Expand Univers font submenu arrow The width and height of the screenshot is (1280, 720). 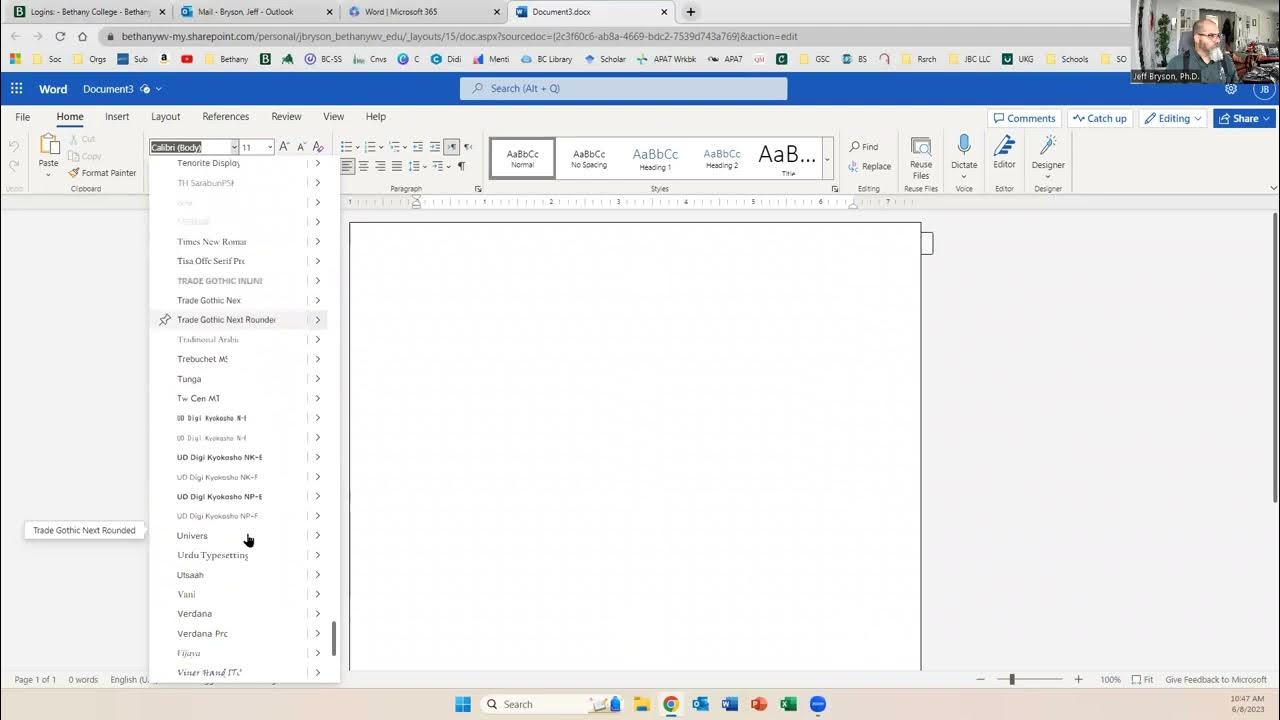(x=318, y=536)
